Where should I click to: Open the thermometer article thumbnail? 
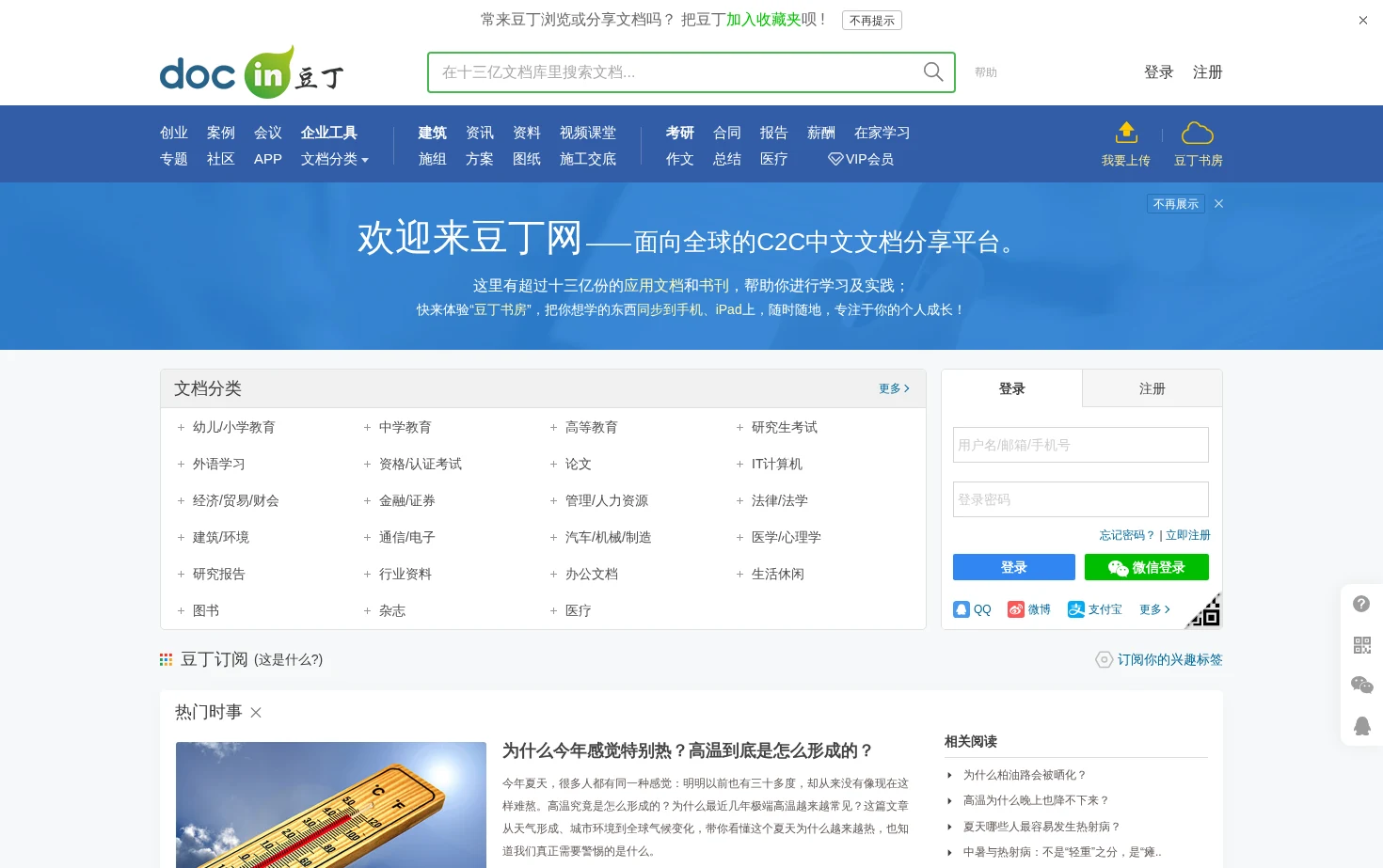coord(331,805)
